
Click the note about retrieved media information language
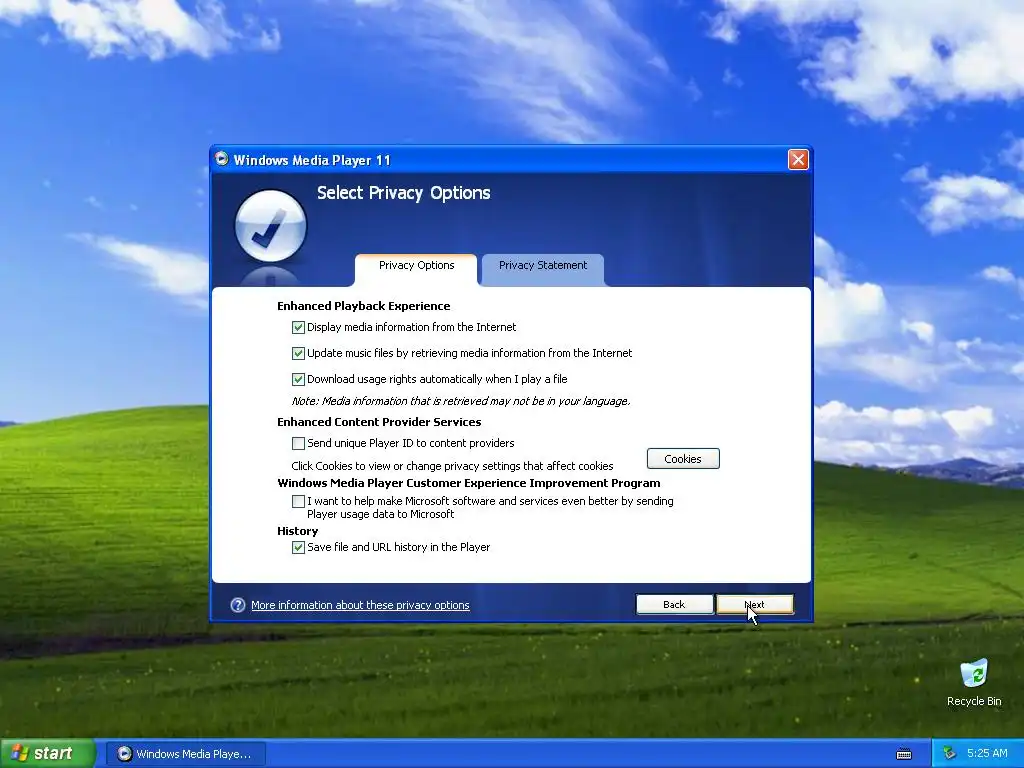[x=460, y=402]
